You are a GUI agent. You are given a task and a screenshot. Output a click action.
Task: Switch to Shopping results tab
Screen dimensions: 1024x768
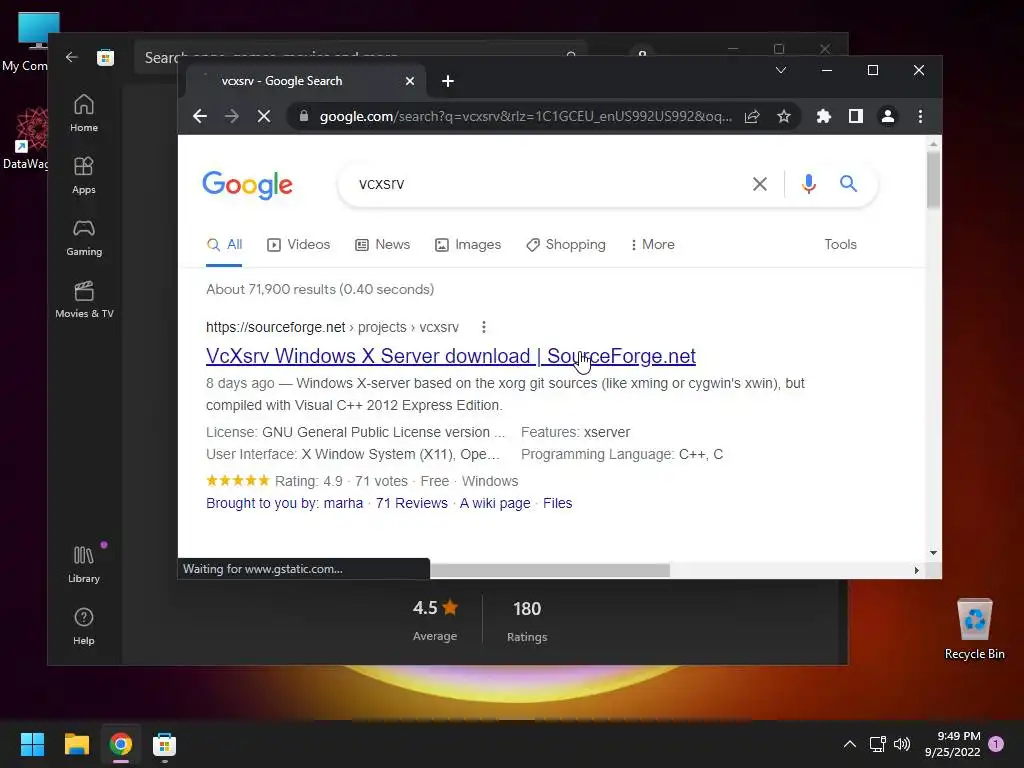566,245
